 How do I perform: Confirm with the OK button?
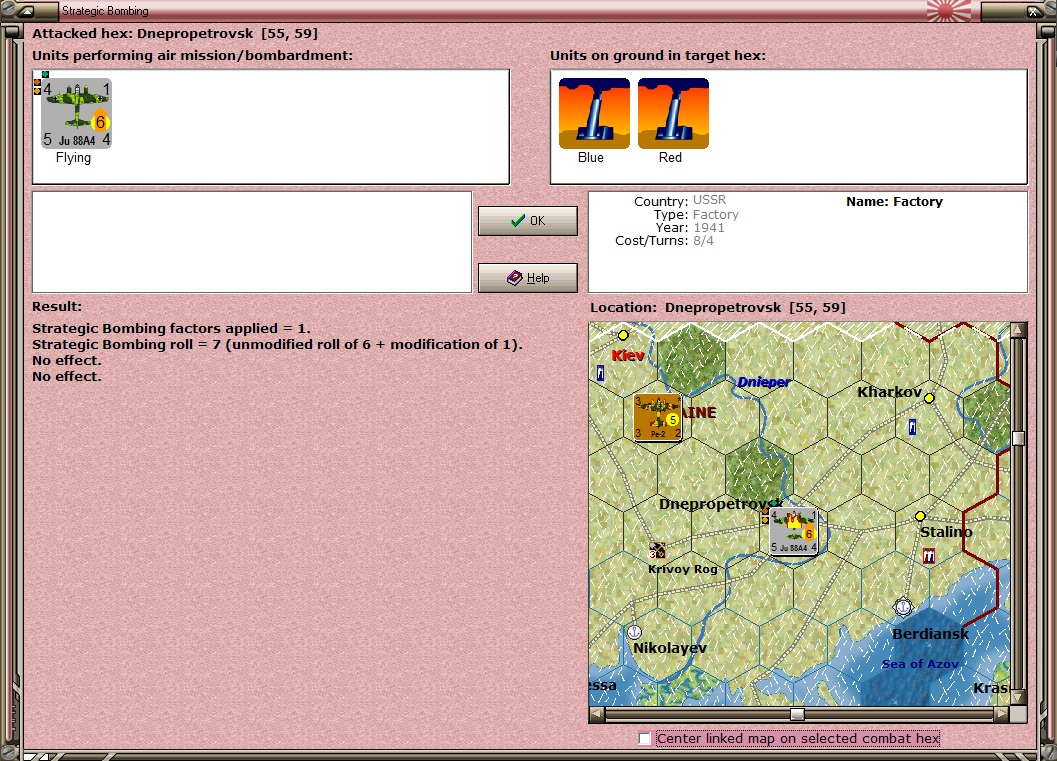(x=528, y=220)
